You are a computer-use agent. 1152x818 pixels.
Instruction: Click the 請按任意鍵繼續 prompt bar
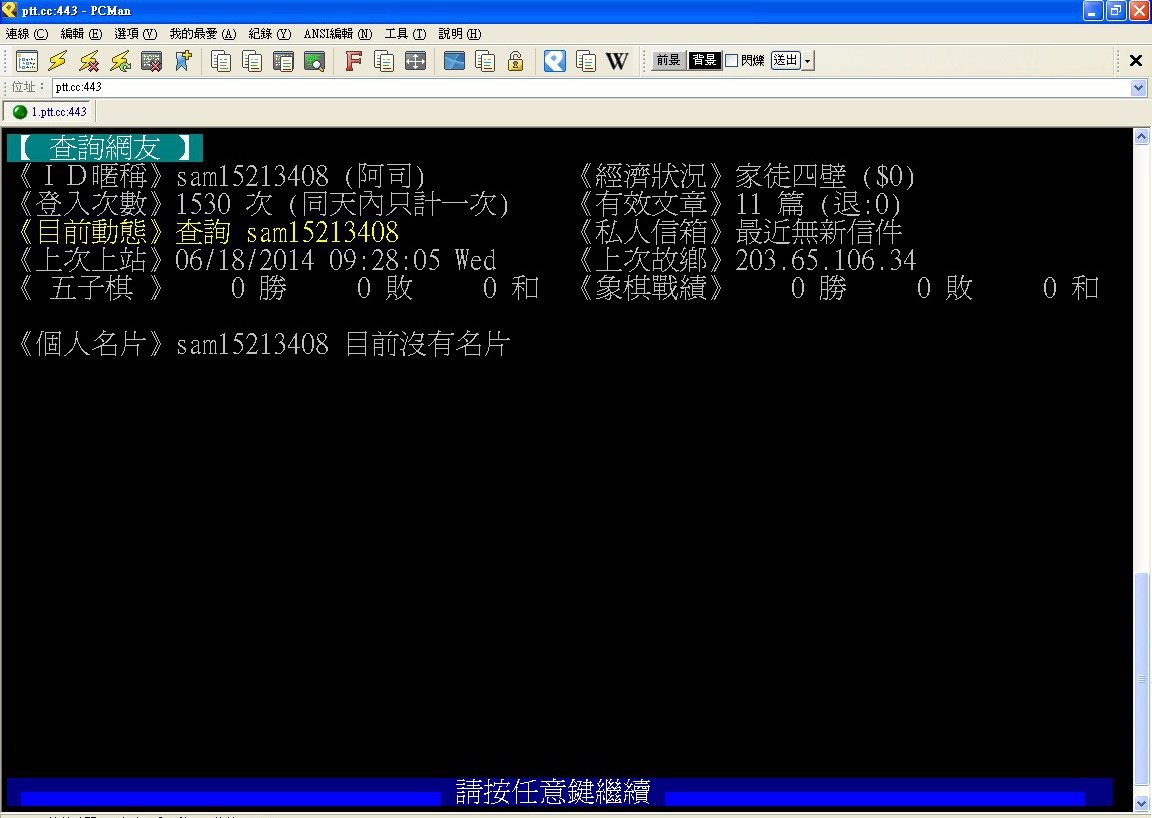click(560, 792)
